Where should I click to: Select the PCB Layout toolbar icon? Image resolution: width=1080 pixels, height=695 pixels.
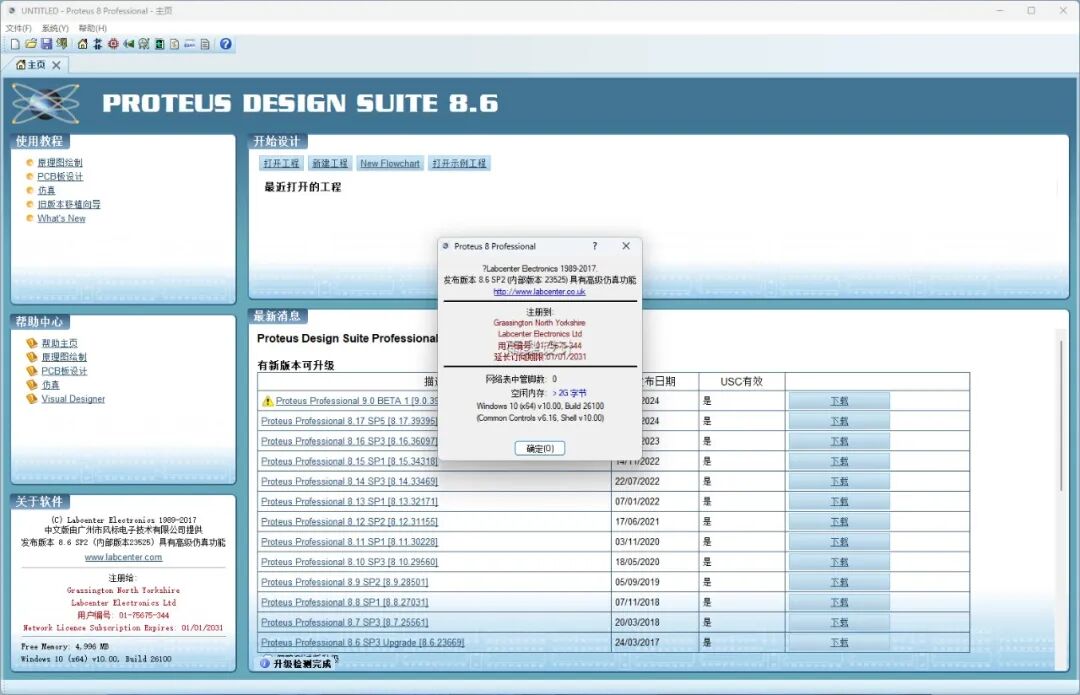pos(113,44)
